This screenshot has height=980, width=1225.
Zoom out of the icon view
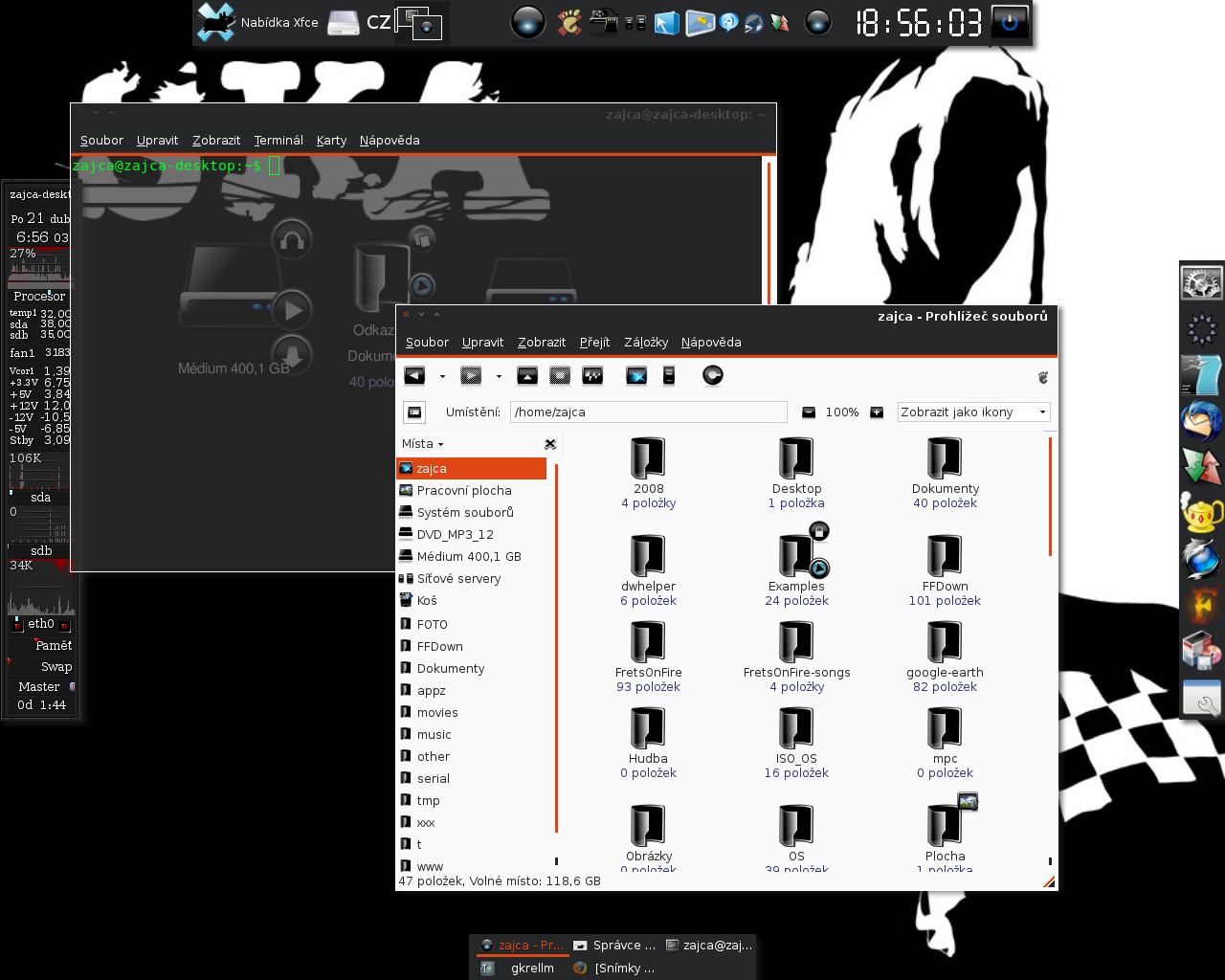(809, 412)
